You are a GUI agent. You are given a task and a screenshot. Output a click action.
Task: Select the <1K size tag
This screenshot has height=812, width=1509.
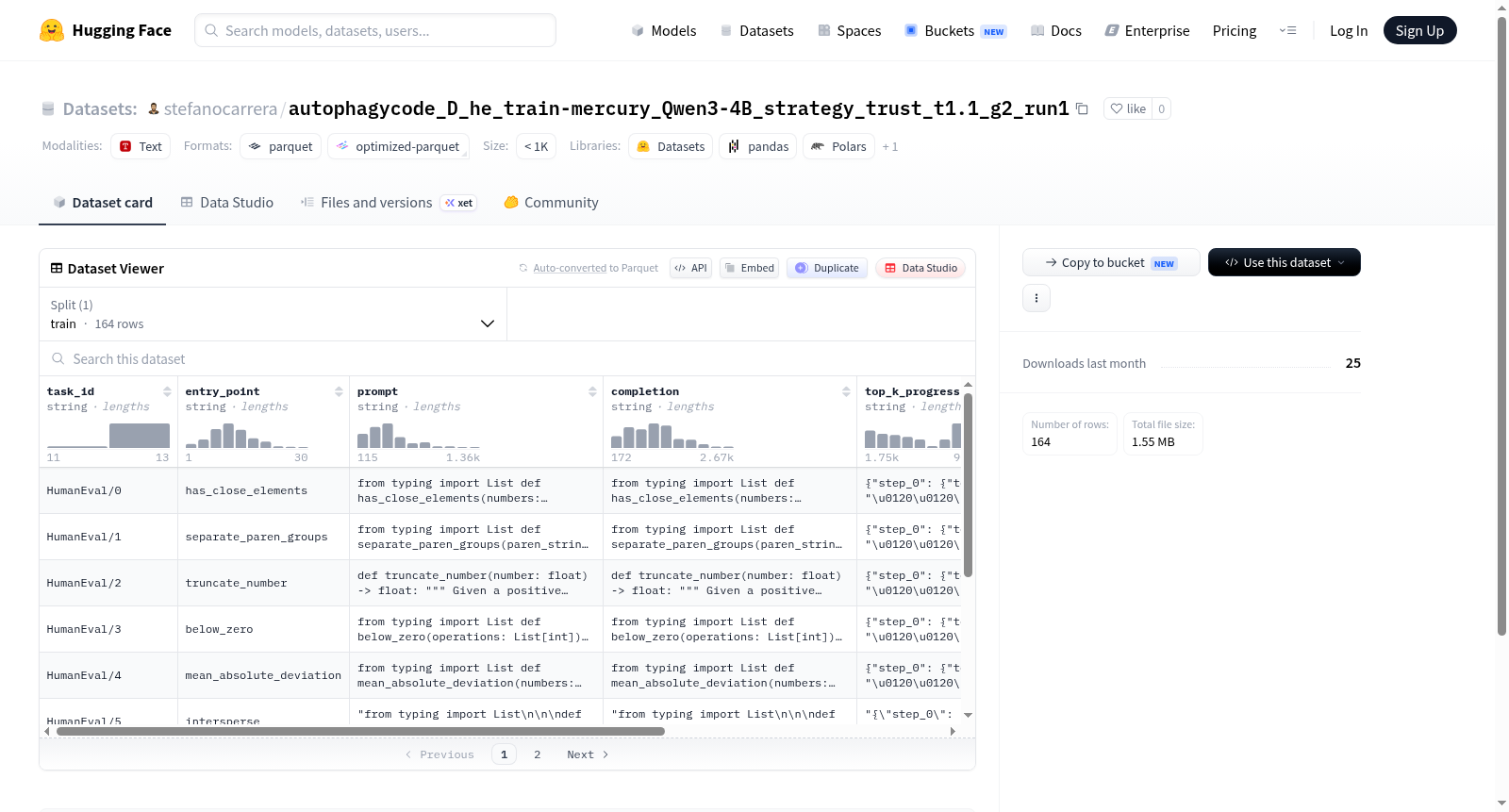536,146
